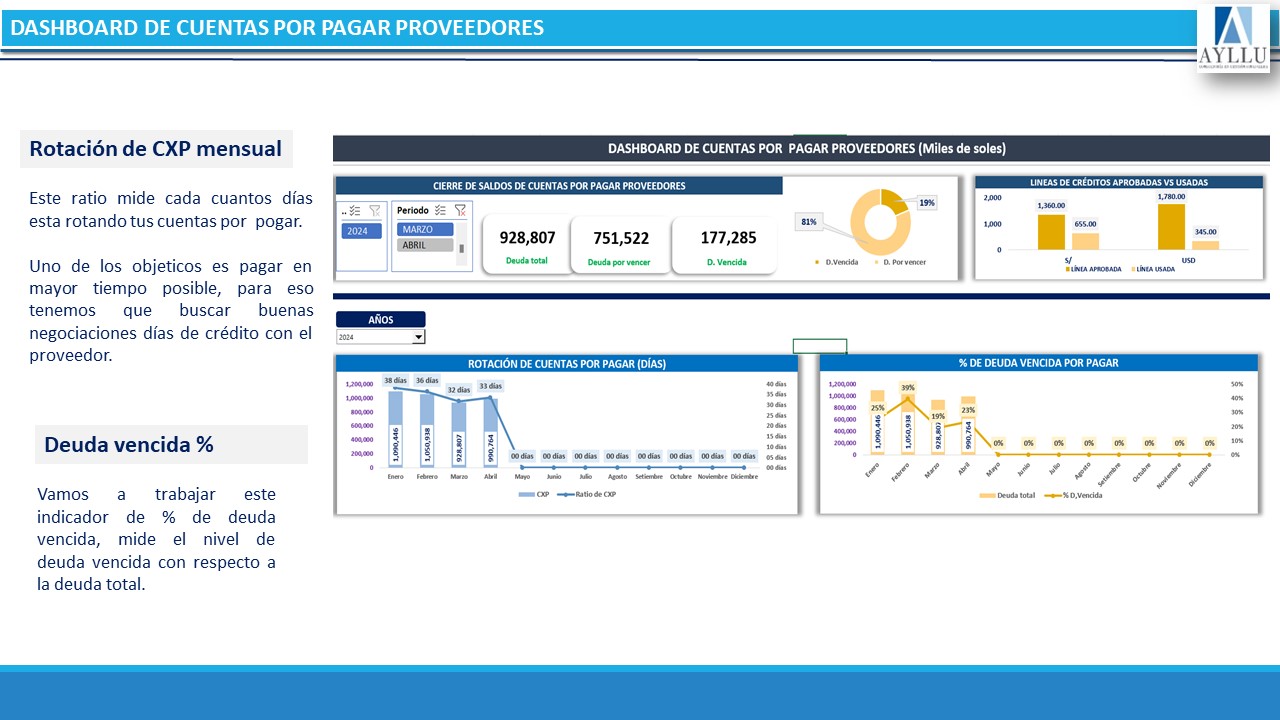Screen dimensions: 1280x720
Task: Click the Deuda vencida % heading
Action: click(128, 445)
